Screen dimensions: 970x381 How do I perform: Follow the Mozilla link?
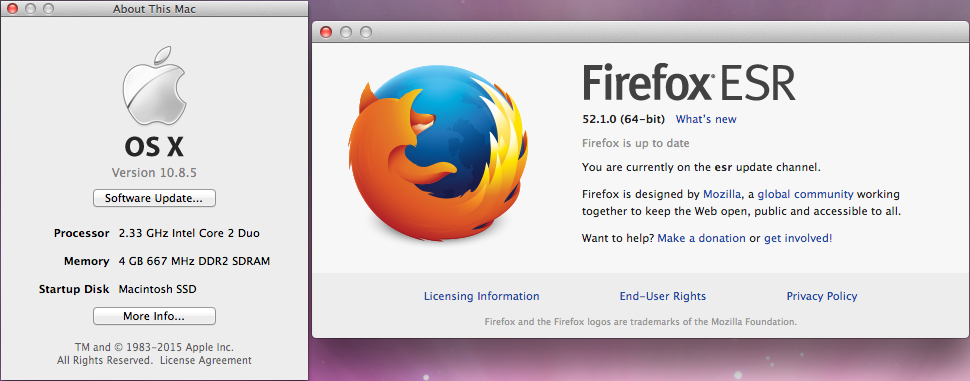coord(722,194)
